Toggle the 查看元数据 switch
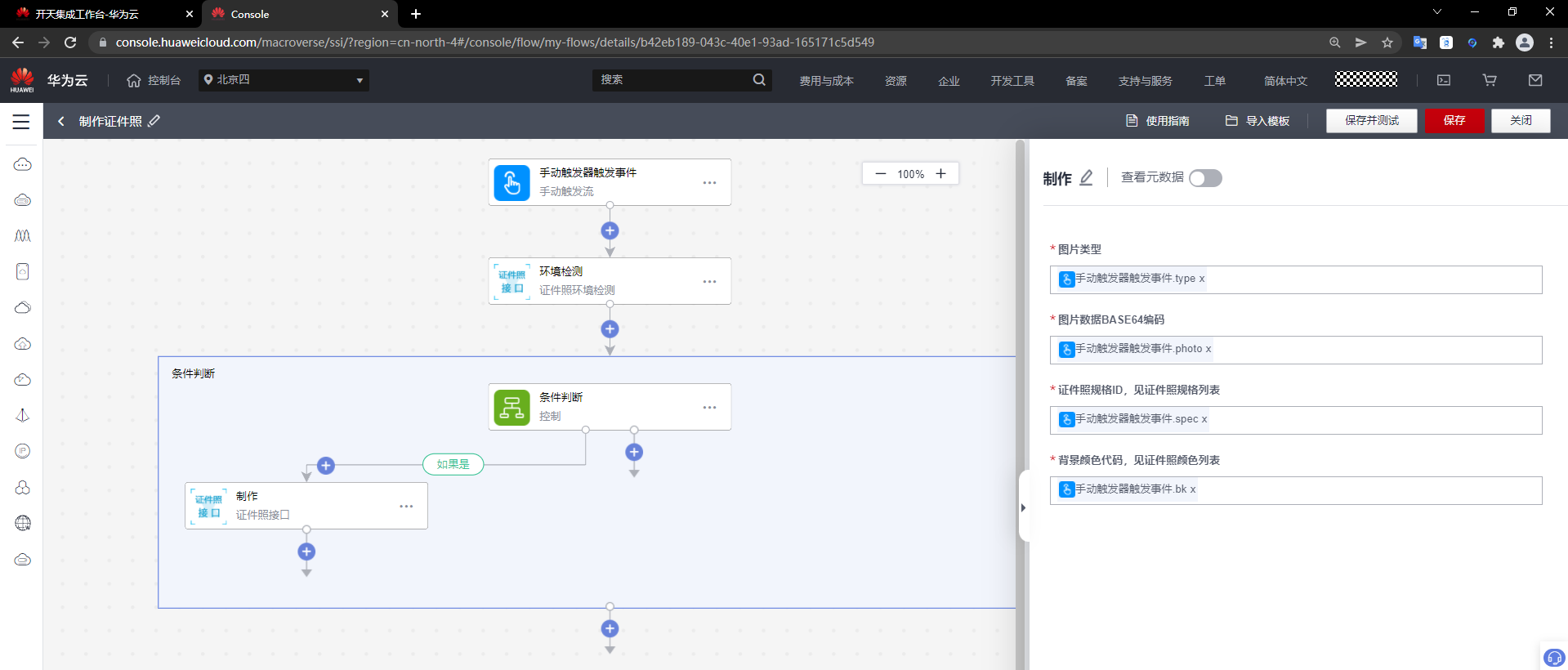This screenshot has height=670, width=1568. (1205, 178)
